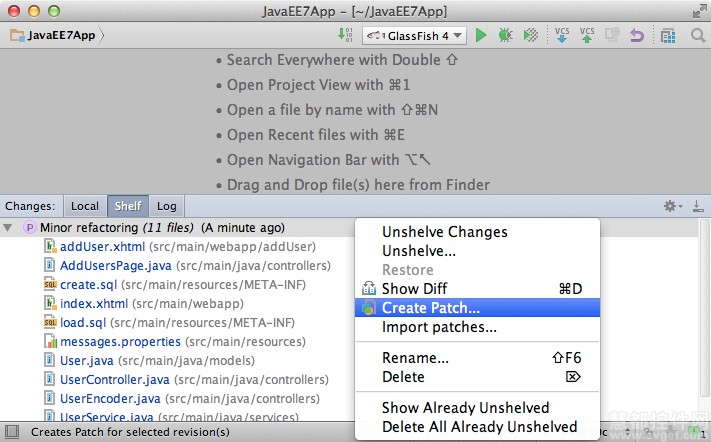Click the JavaEE7App folder icon in breadcrumb
The height and width of the screenshot is (442, 711).
click(x=17, y=35)
